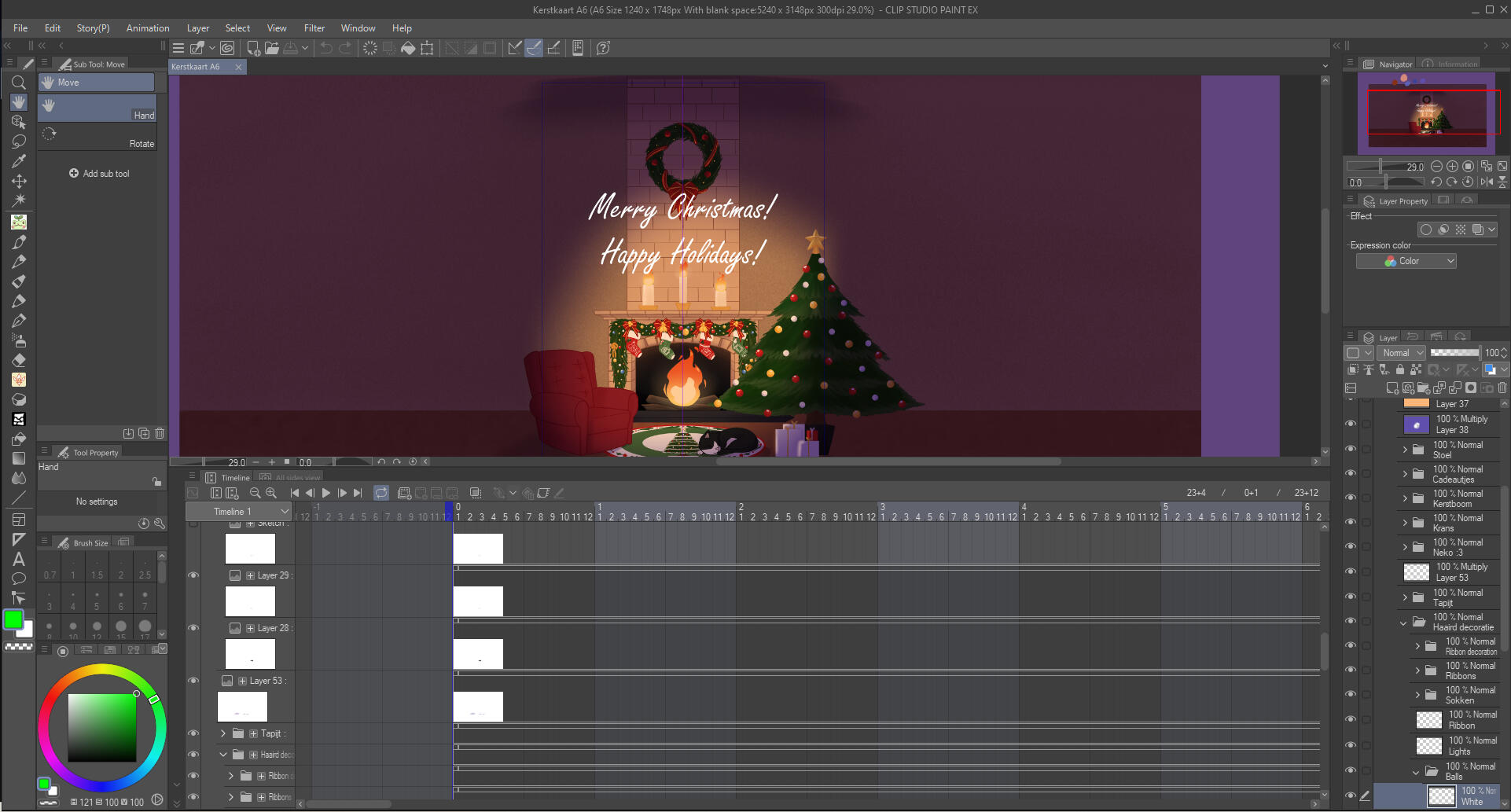The height and width of the screenshot is (812, 1511).
Task: Enable loop playback in the timeline
Action: [x=381, y=493]
